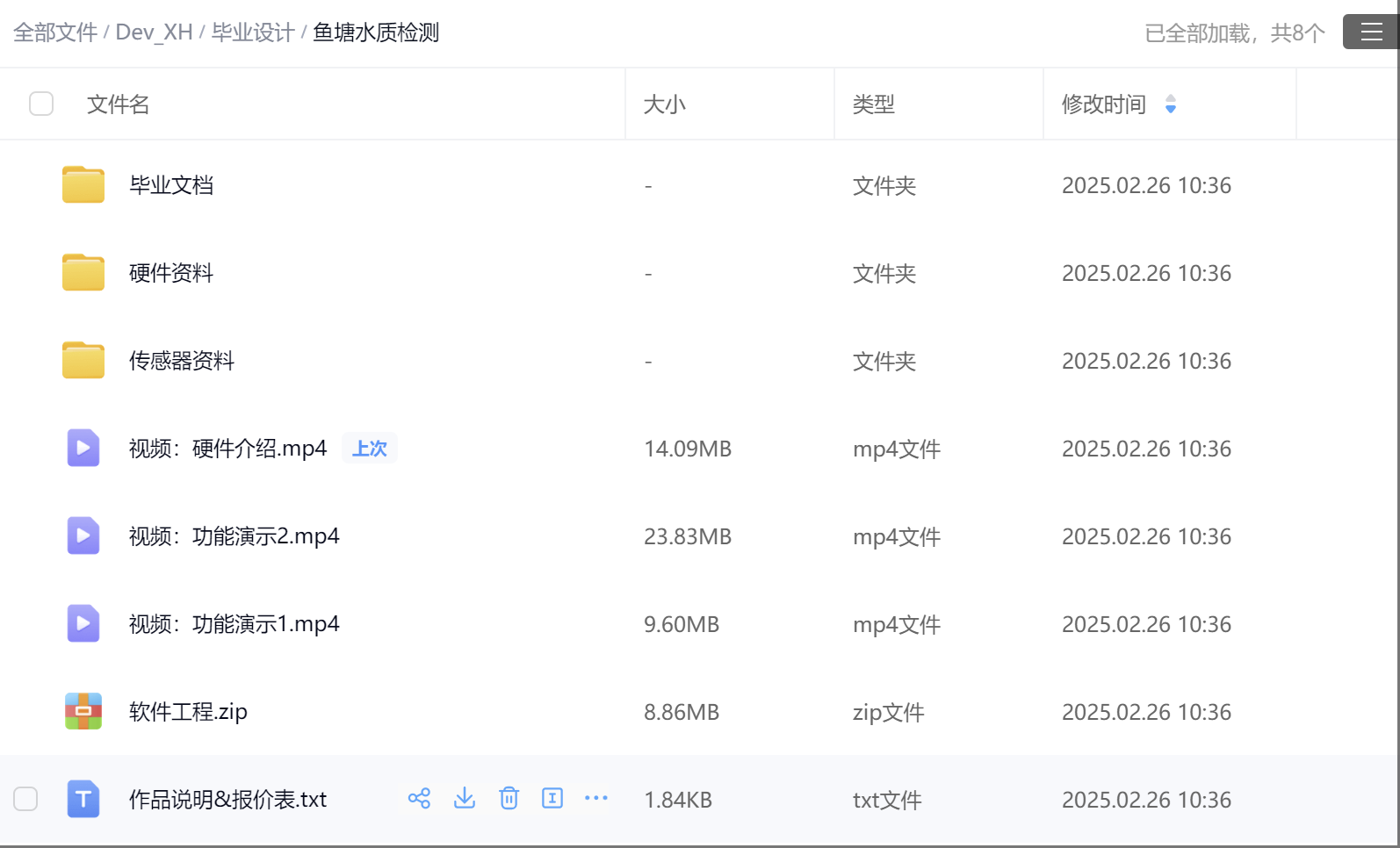The image size is (1400, 848).
Task: Click the 大小 column header
Action: [664, 104]
